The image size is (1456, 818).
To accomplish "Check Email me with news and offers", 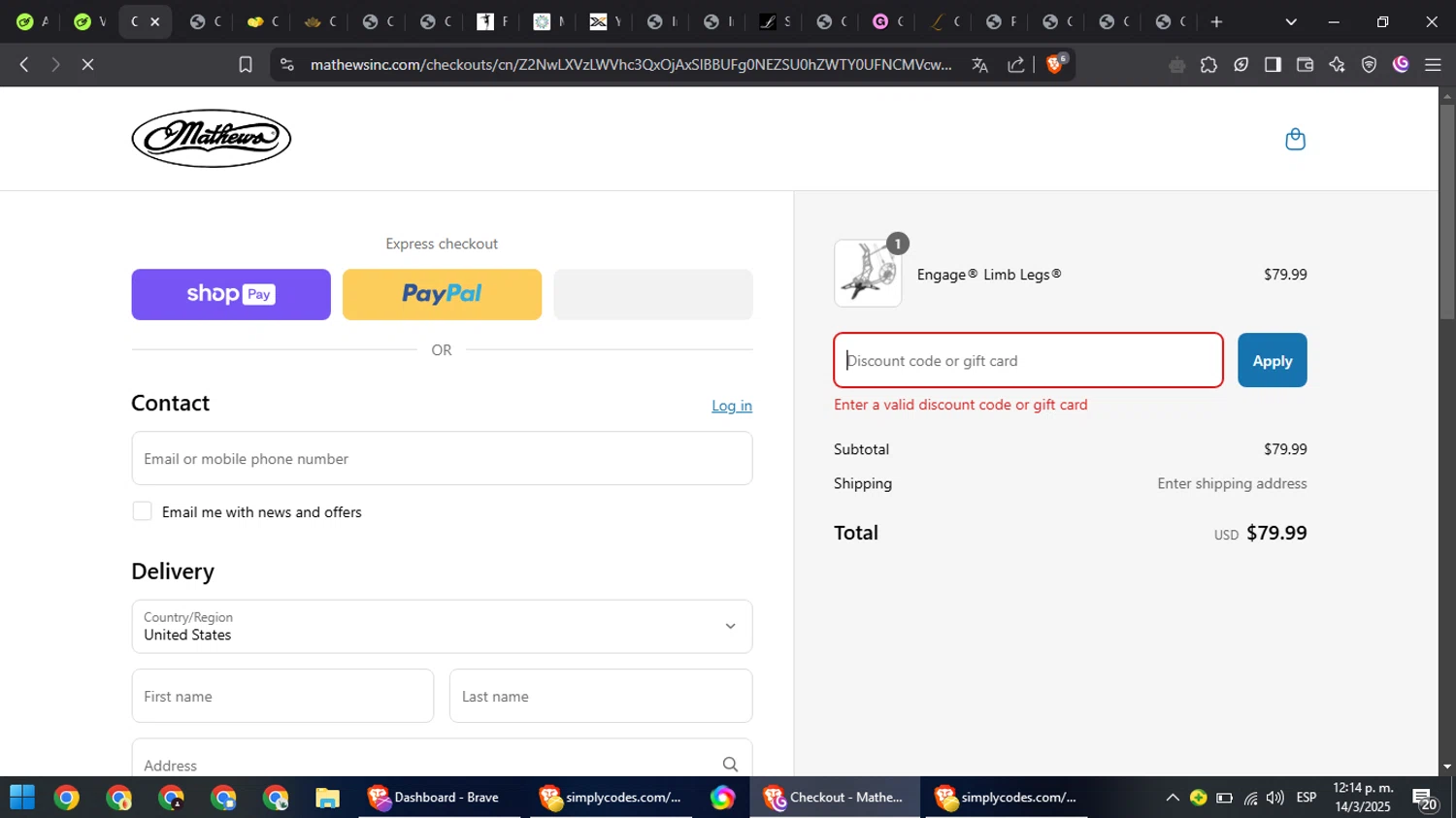I will (x=142, y=511).
